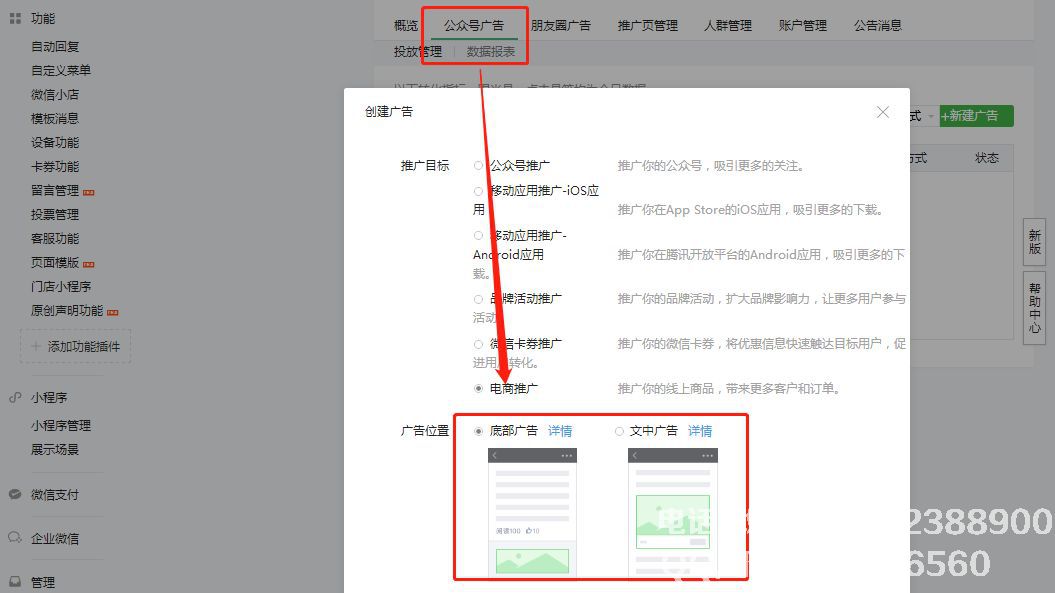Click the 底部广告 phone preview thumbnail
Viewport: 1055px width, 593px height.
532,512
